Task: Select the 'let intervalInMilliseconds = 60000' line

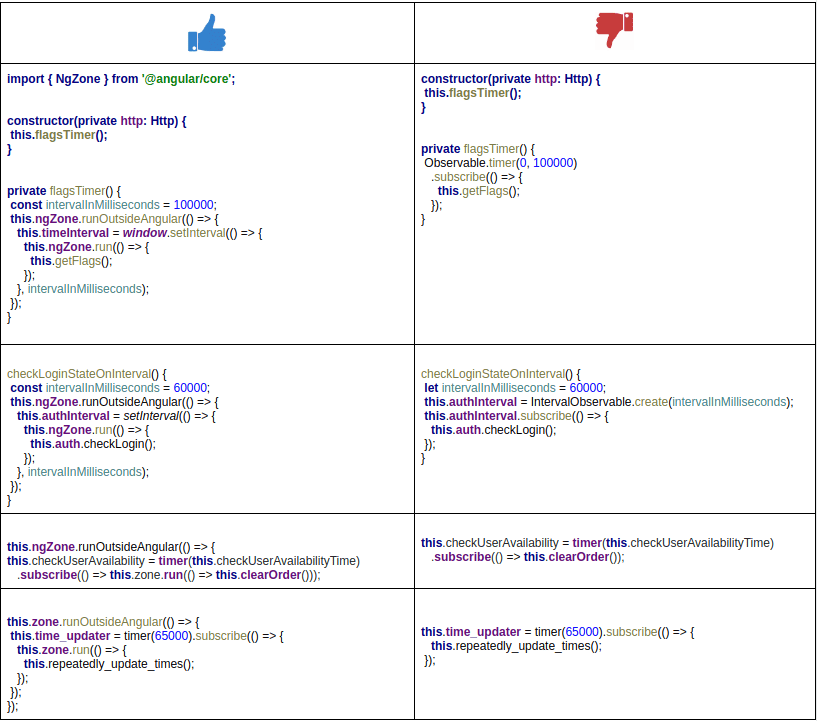Action: (514, 388)
